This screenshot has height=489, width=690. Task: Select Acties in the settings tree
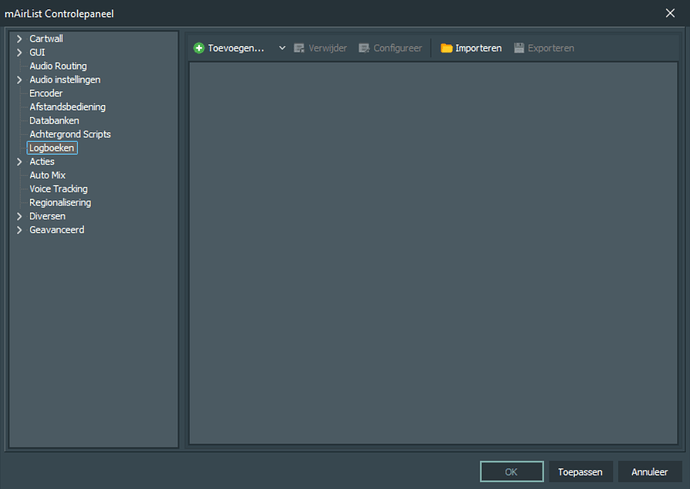point(42,162)
